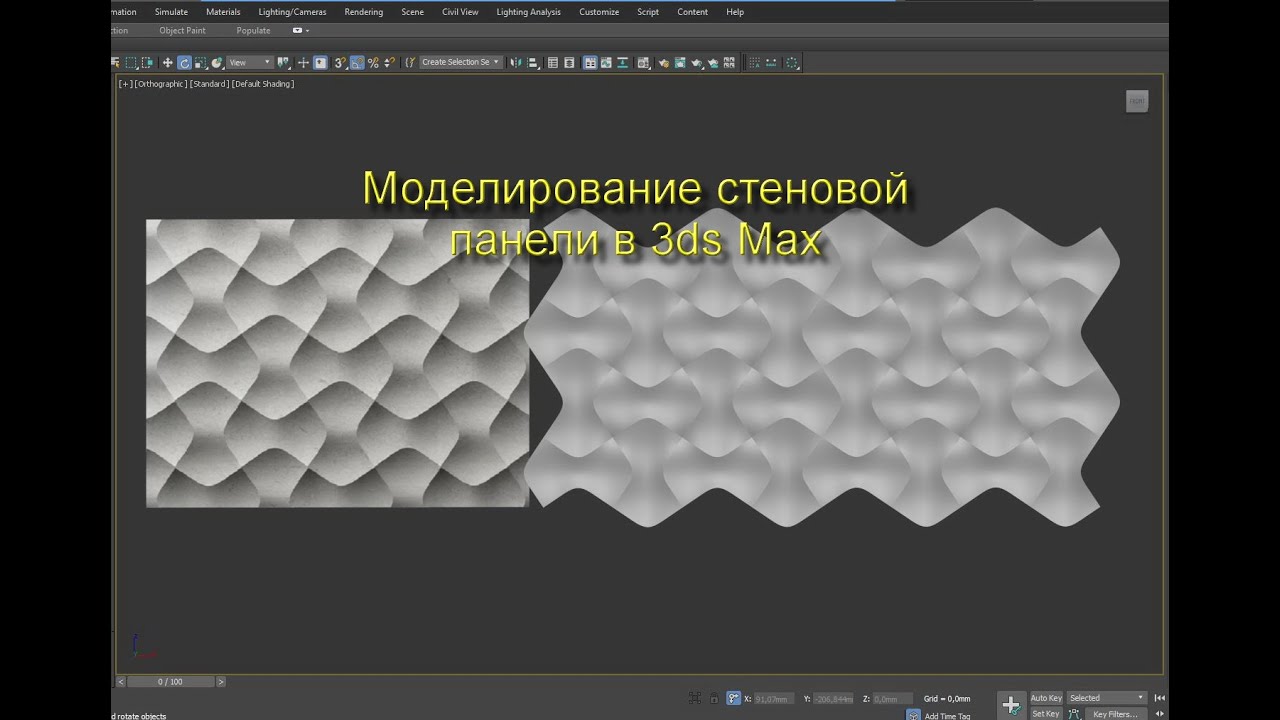
Task: Click the Z coordinate field
Action: click(892, 698)
